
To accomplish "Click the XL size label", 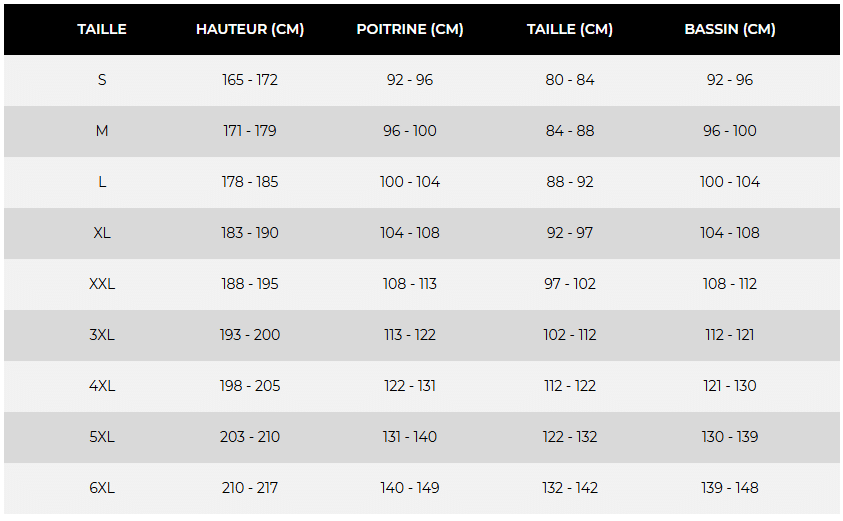I will tap(102, 233).
